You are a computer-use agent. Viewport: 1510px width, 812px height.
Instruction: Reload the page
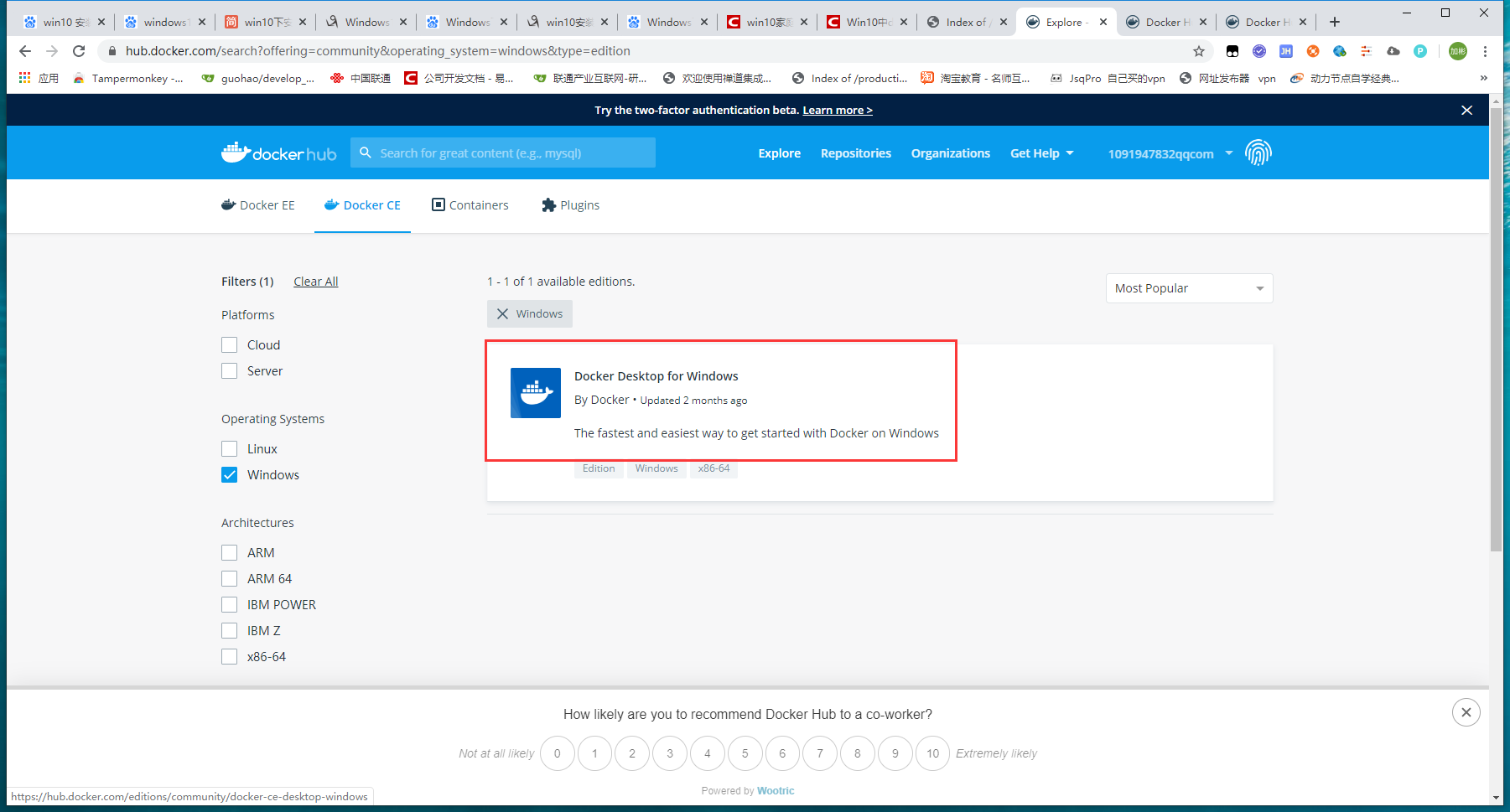tap(79, 51)
